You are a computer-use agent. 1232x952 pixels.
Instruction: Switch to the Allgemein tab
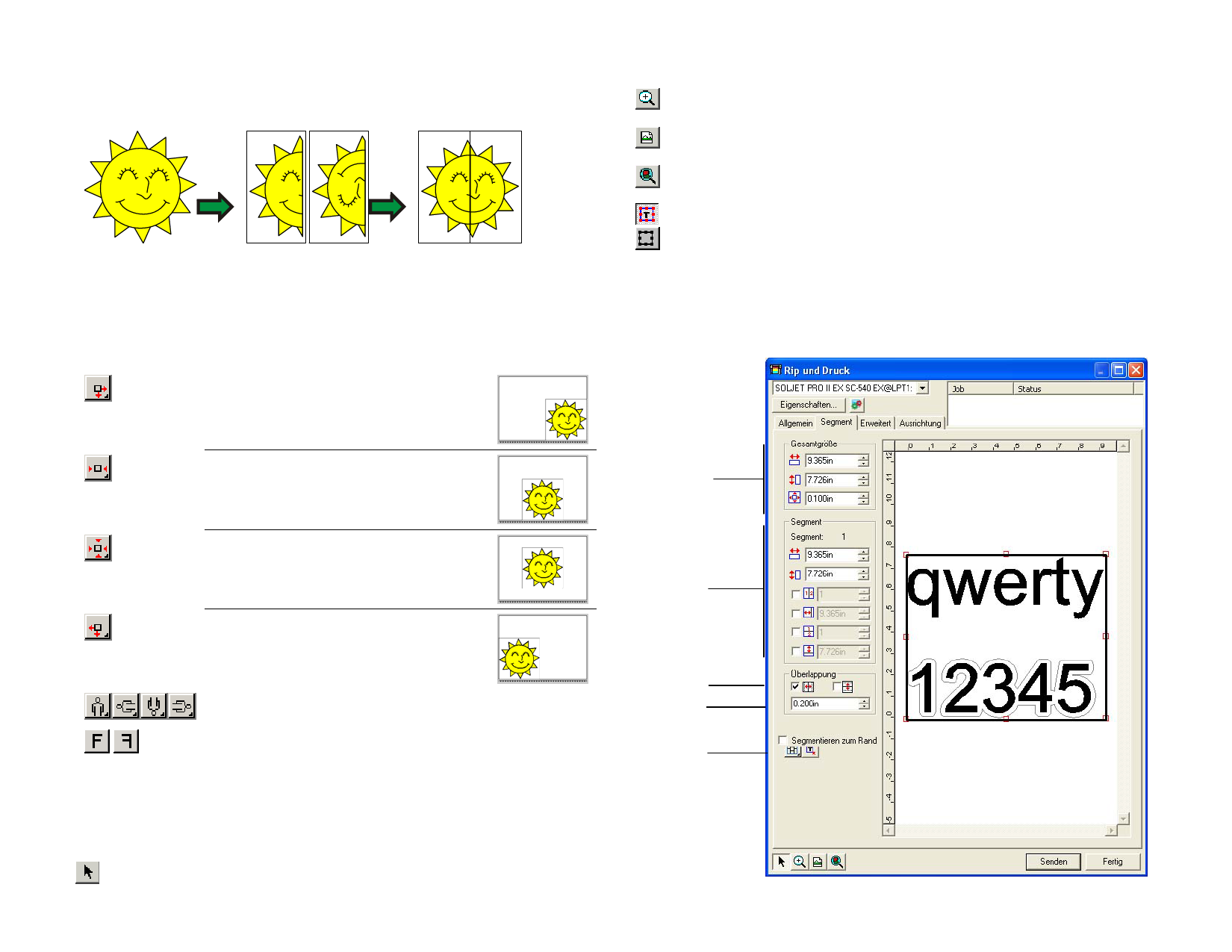click(x=795, y=423)
